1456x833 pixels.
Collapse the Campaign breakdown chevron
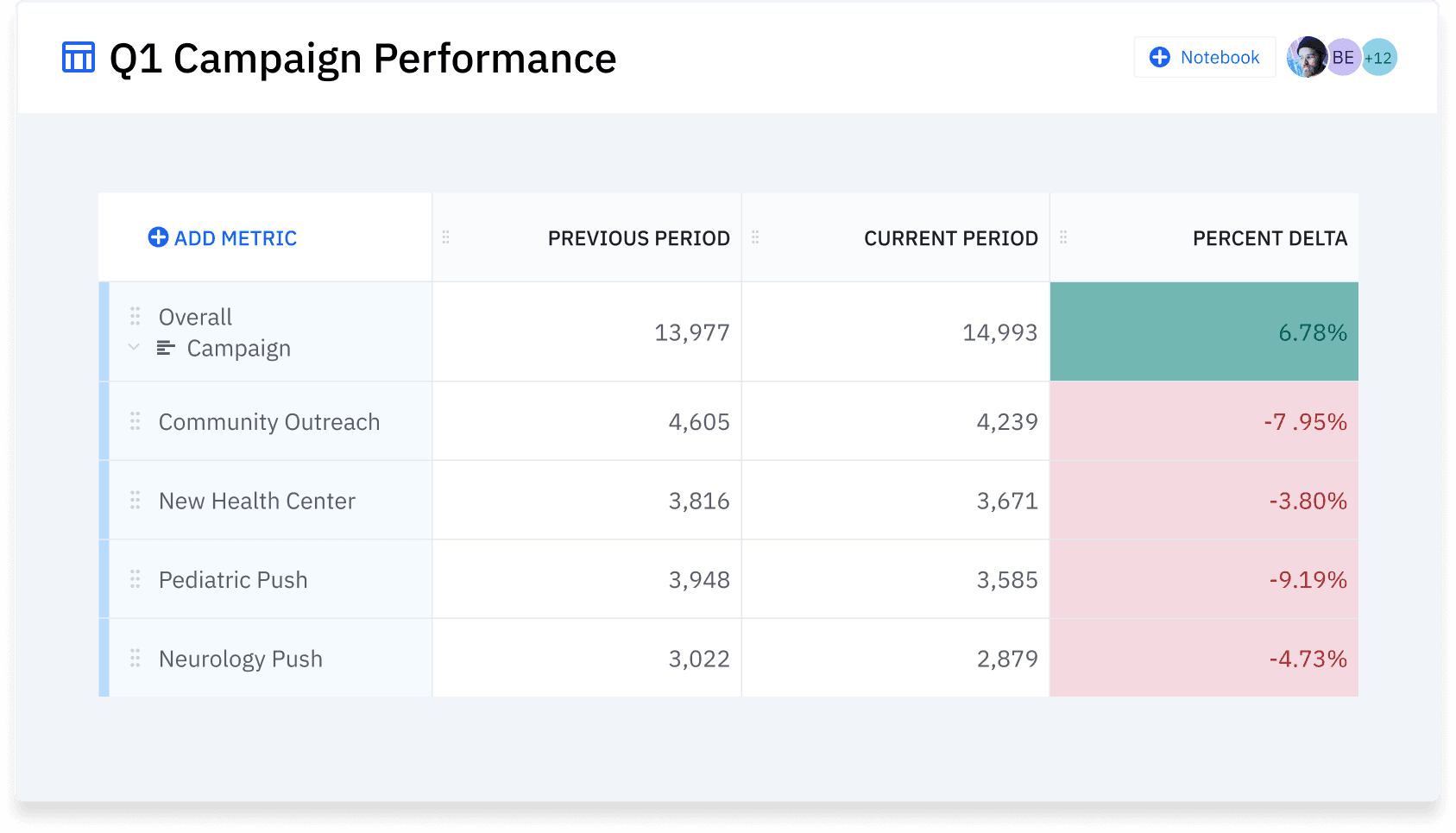(x=134, y=347)
